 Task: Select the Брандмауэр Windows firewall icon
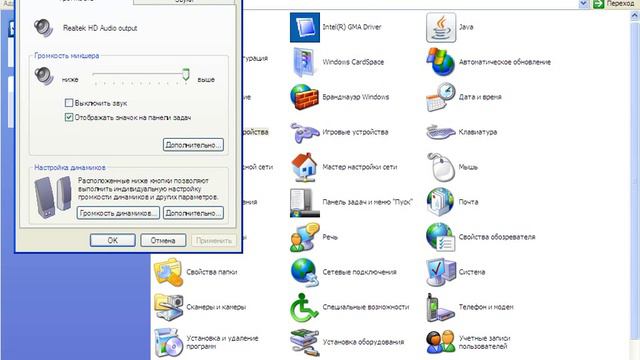coord(304,97)
